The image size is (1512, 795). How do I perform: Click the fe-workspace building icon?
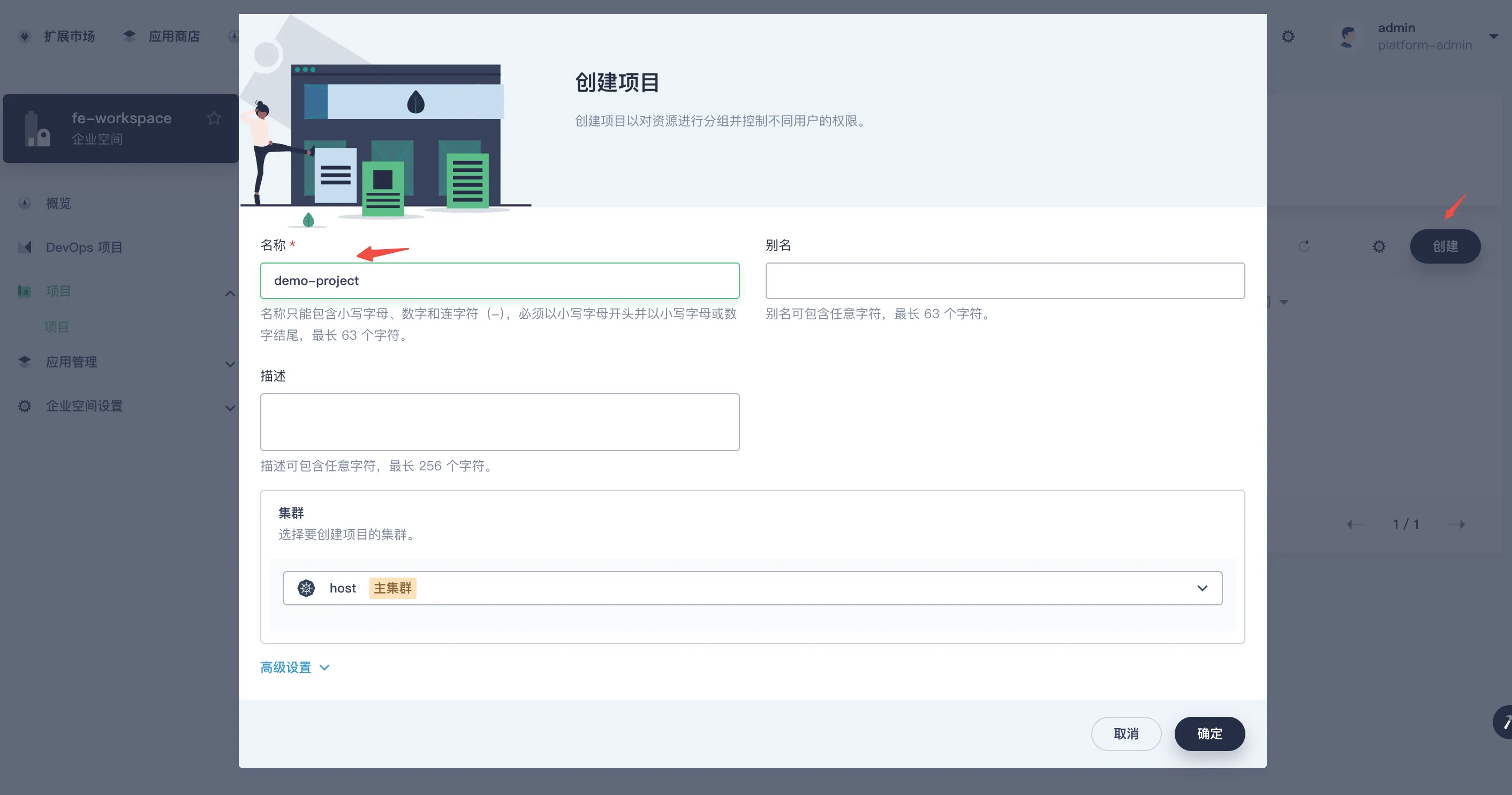(37, 129)
